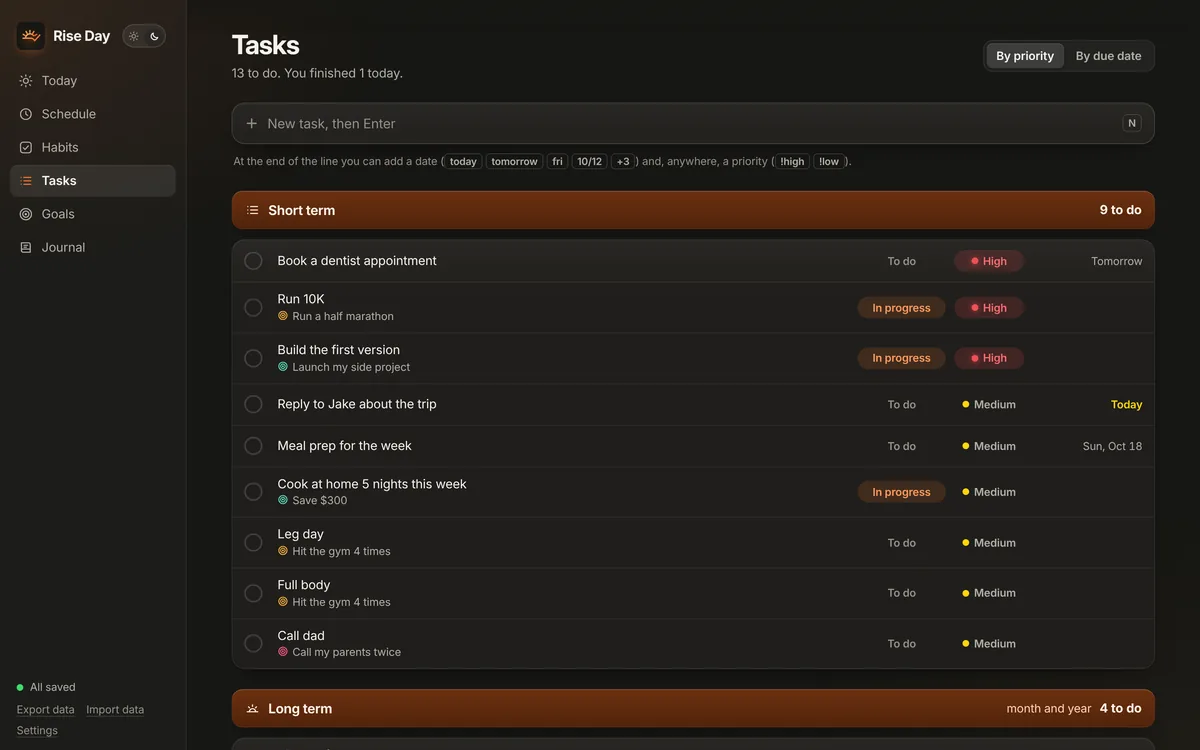This screenshot has height=750, width=1200.
Task: Change the 'In progress' status of Run 10K
Action: [x=901, y=308]
